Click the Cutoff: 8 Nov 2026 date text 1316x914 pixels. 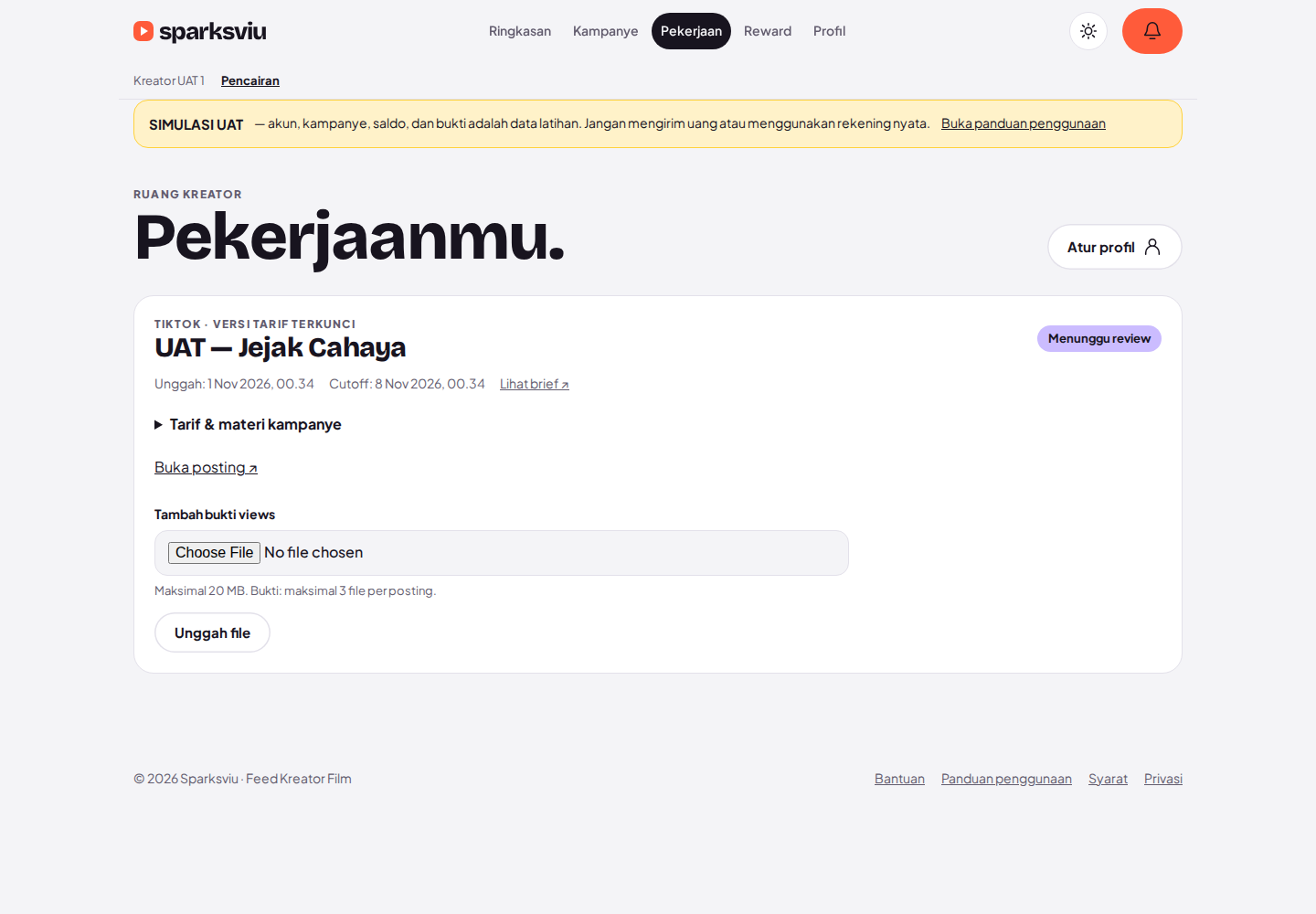[x=407, y=384]
